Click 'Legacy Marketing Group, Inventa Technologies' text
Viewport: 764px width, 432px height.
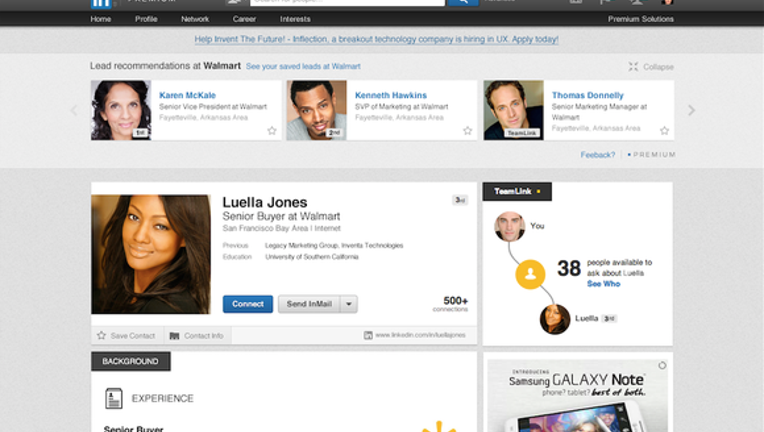(334, 245)
